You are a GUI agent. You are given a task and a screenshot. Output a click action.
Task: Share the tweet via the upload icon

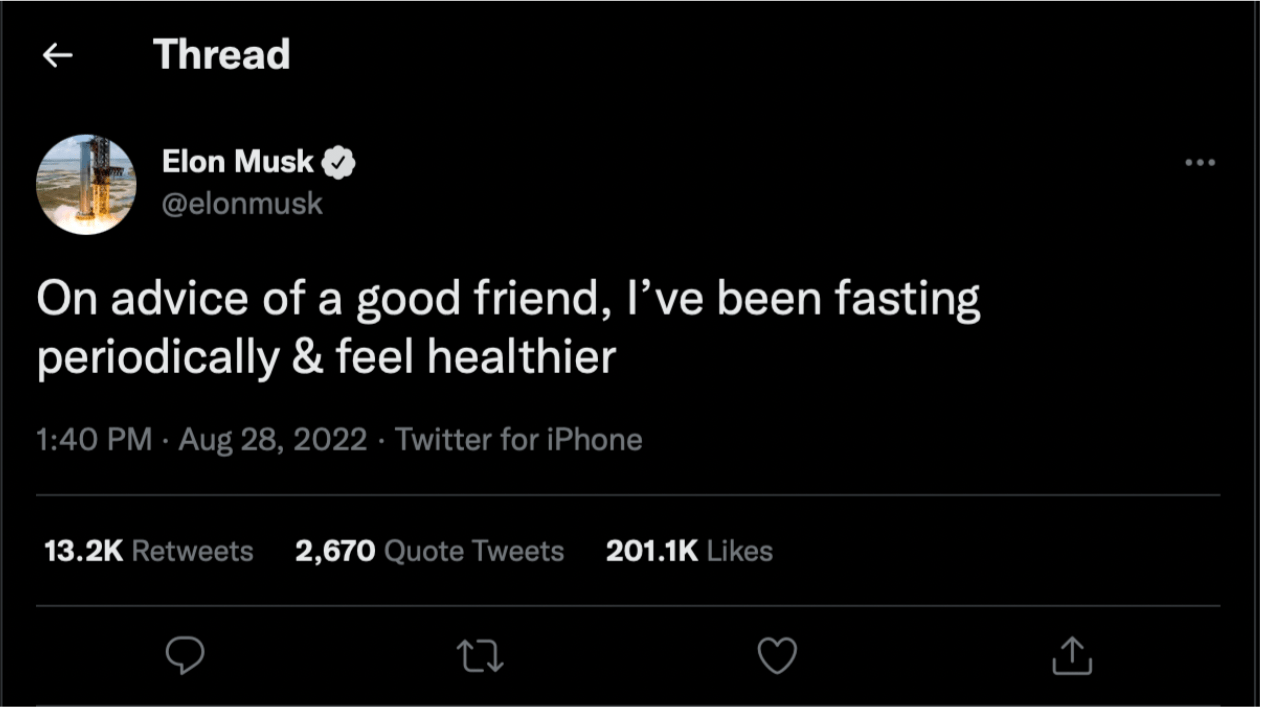[x=1073, y=656]
